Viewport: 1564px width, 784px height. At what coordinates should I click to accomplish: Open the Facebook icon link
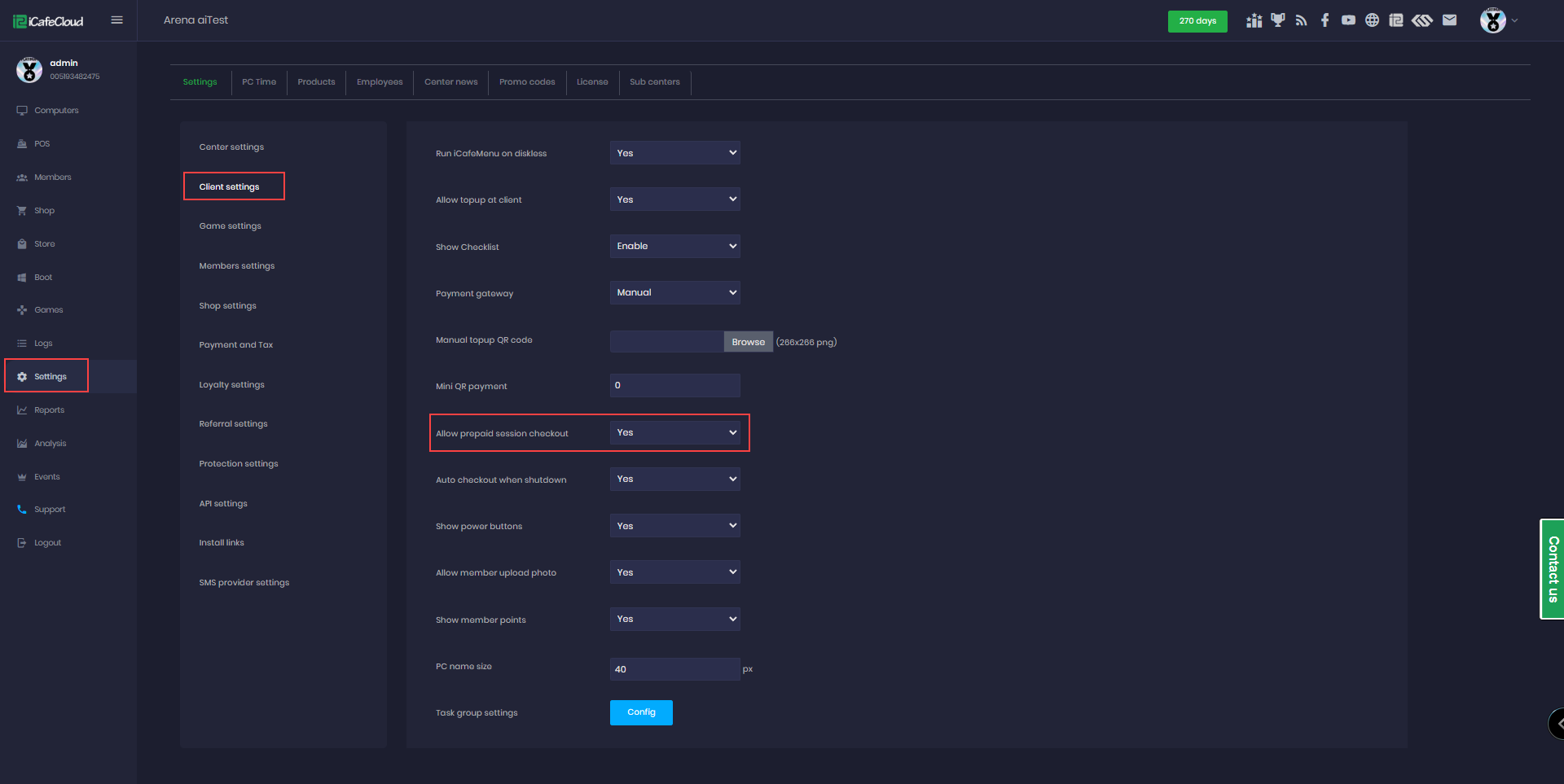pos(1325,20)
